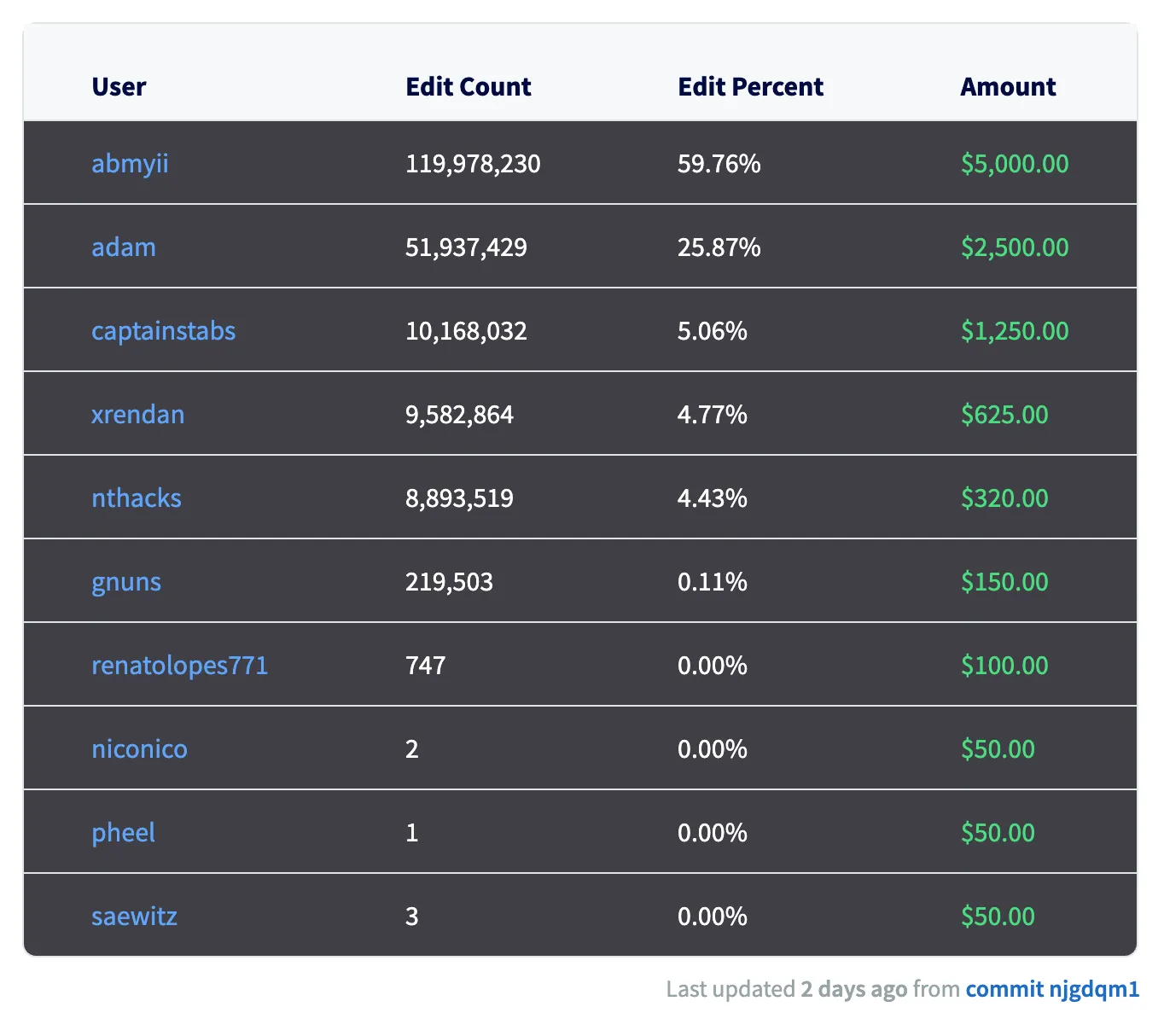The height and width of the screenshot is (1036, 1164).
Task: Sort the table by Edit Count column
Action: (468, 86)
